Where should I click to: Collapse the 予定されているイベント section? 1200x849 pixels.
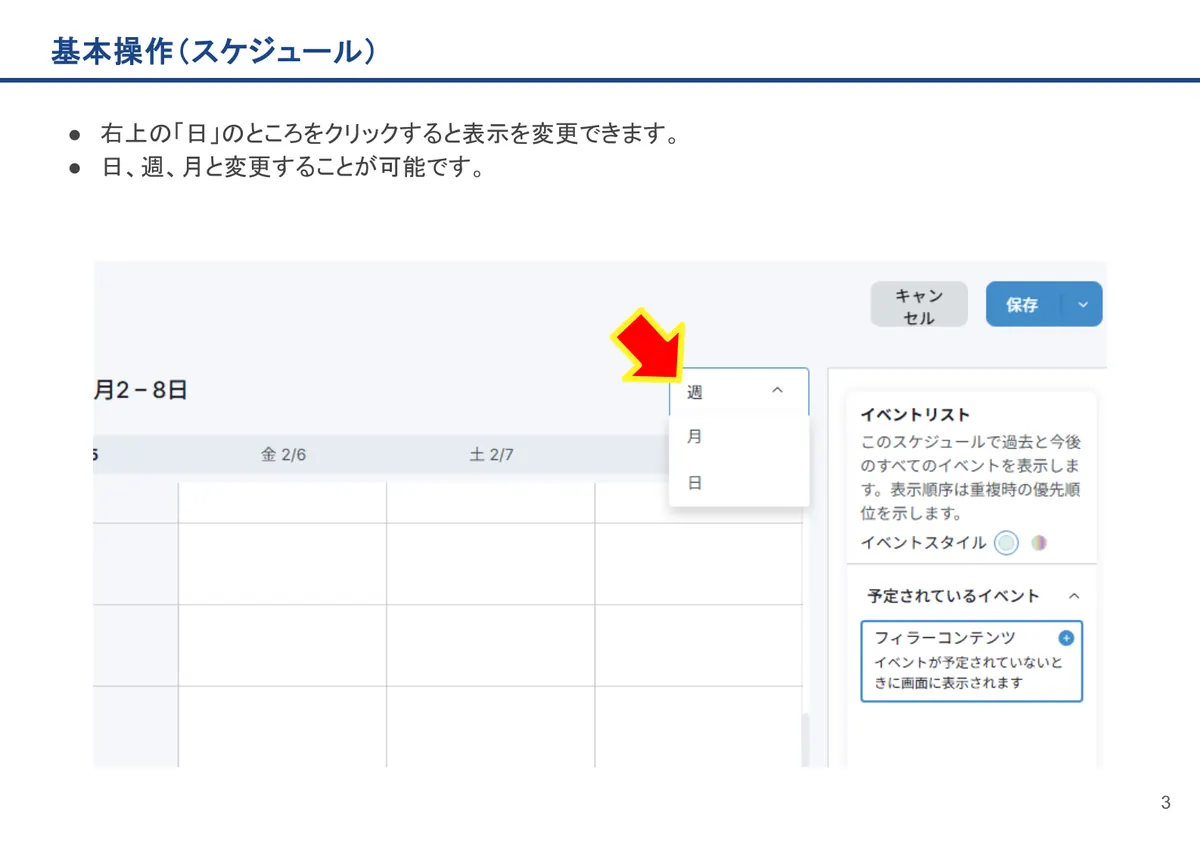(x=1074, y=596)
